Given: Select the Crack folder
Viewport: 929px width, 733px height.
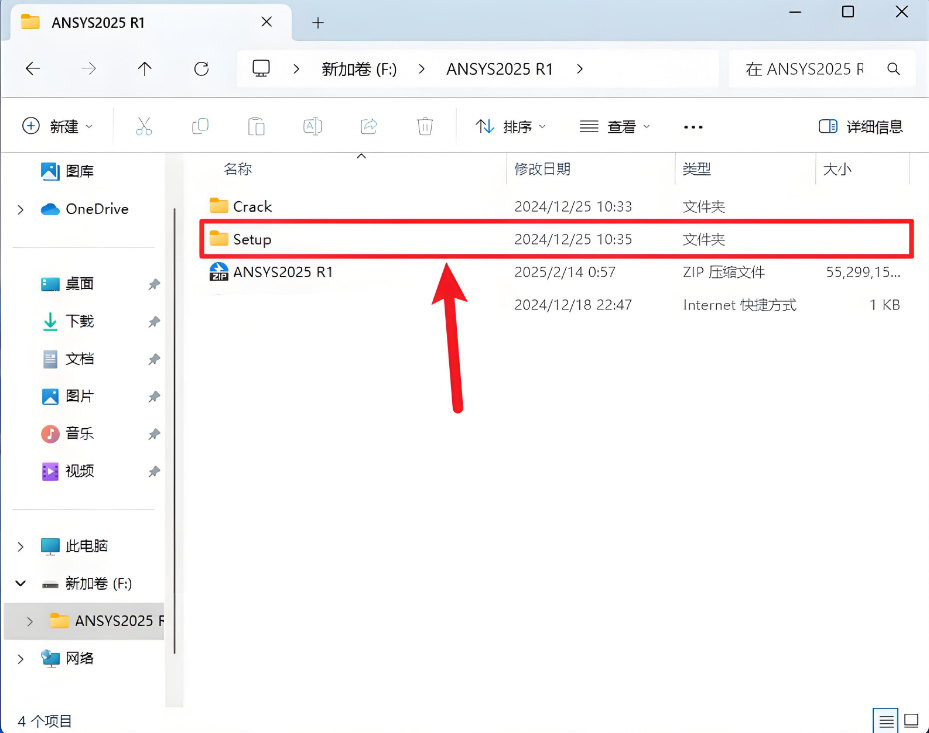Looking at the screenshot, I should [x=556, y=206].
